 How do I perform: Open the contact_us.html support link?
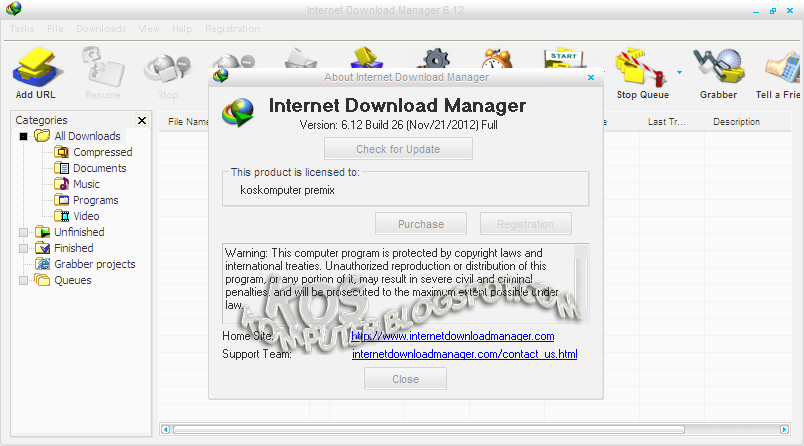(465, 354)
